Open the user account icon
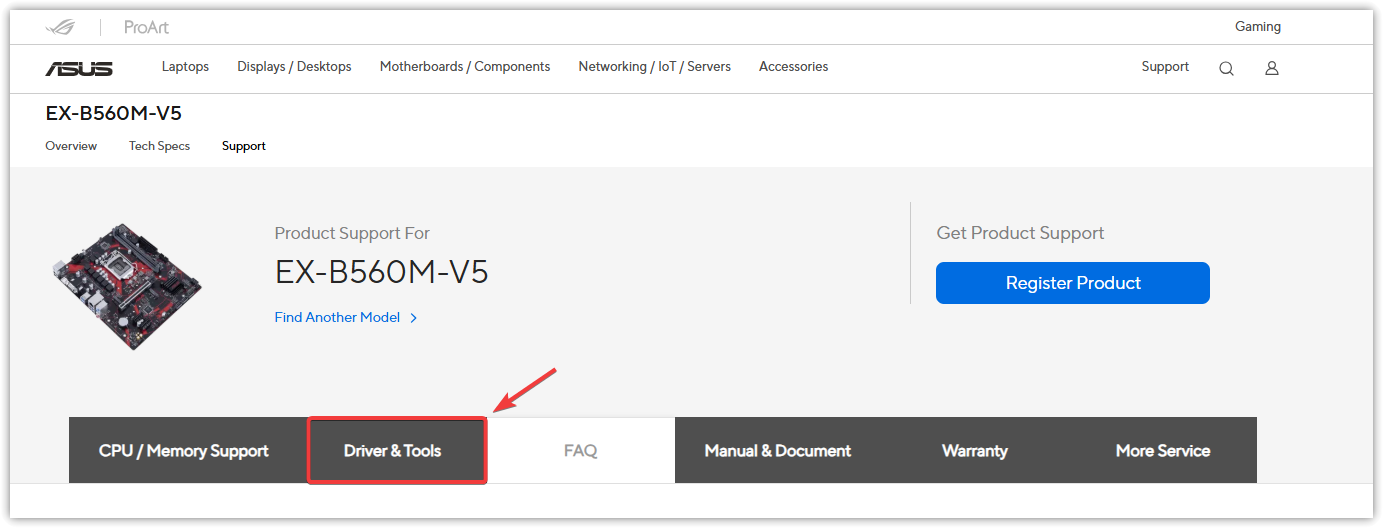The height and width of the screenshot is (528, 1383). [x=1272, y=68]
